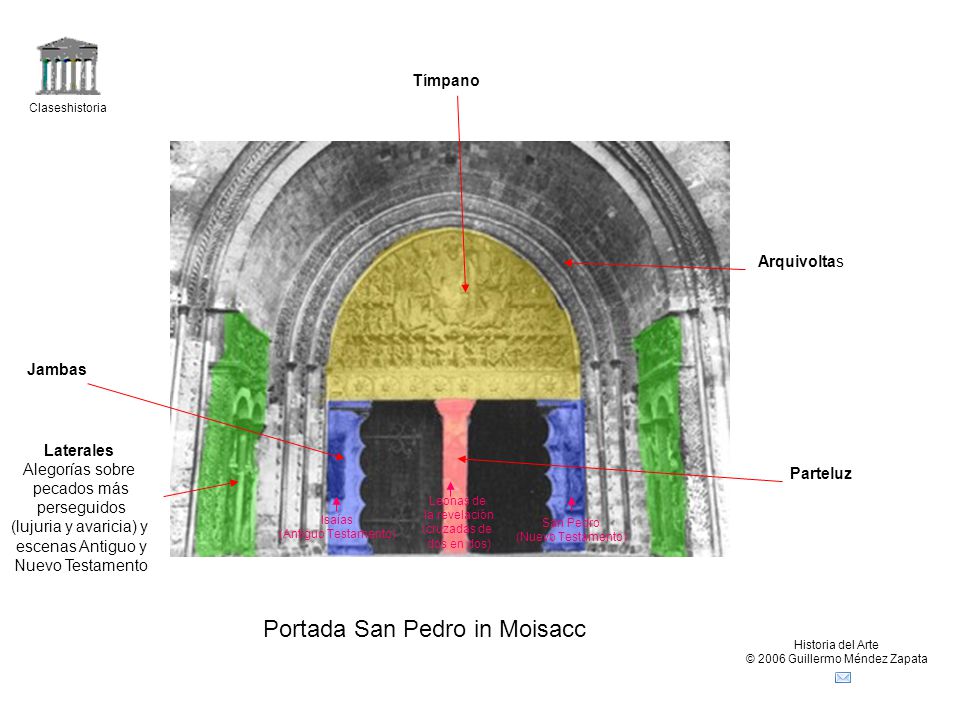Image resolution: width=960 pixels, height=720 pixels.
Task: Click the 'Historia del Arte' text
Action: pyautogui.click(x=836, y=645)
